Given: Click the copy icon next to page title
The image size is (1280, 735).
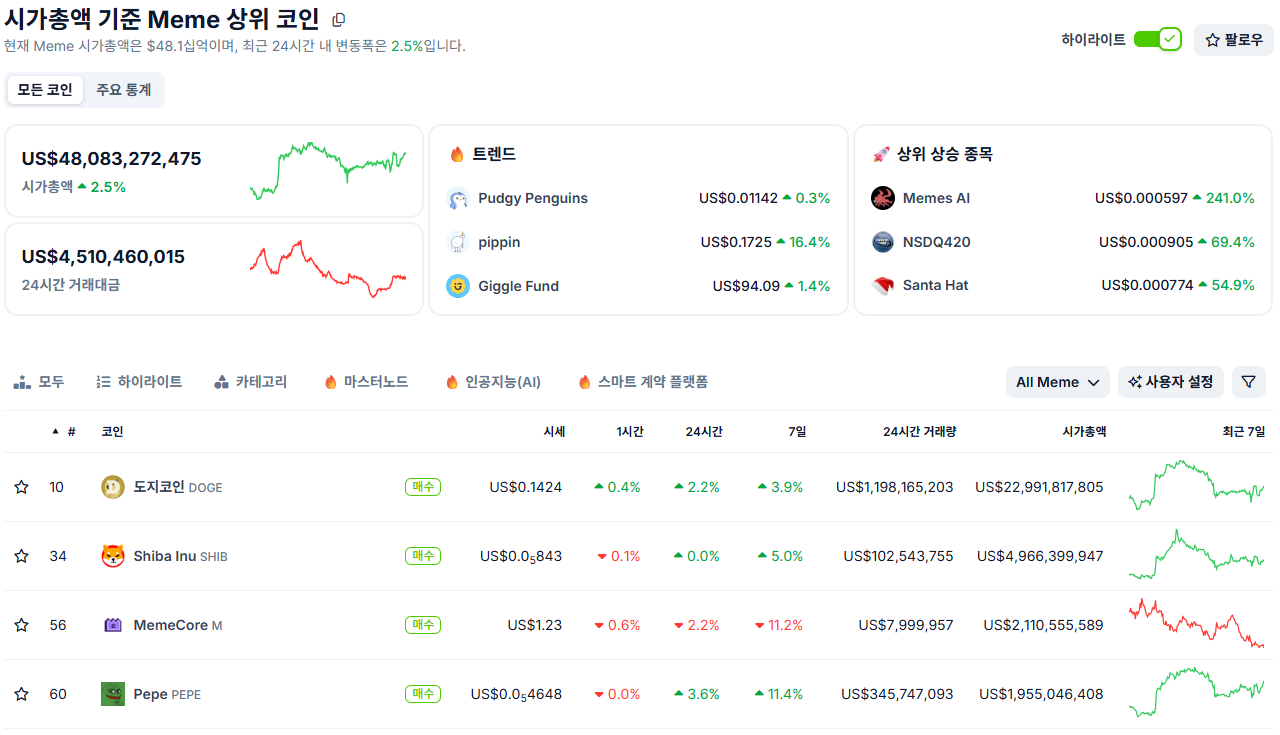Looking at the screenshot, I should point(337,19).
